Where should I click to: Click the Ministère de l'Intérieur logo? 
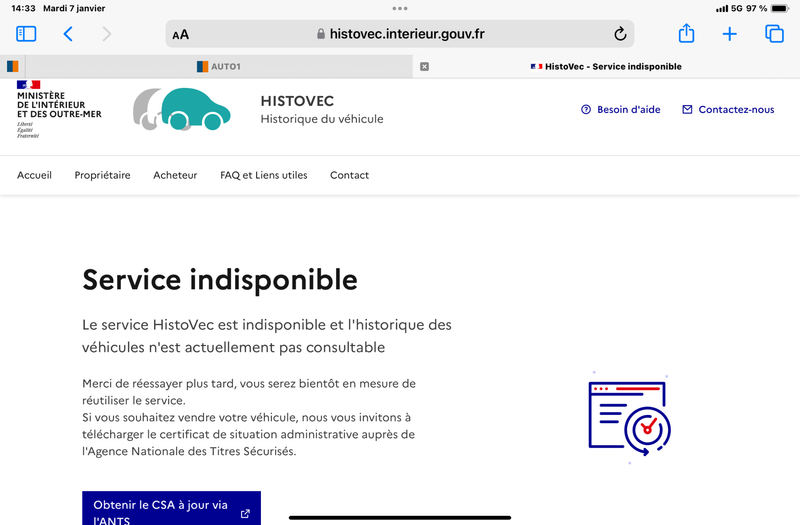pyautogui.click(x=59, y=109)
